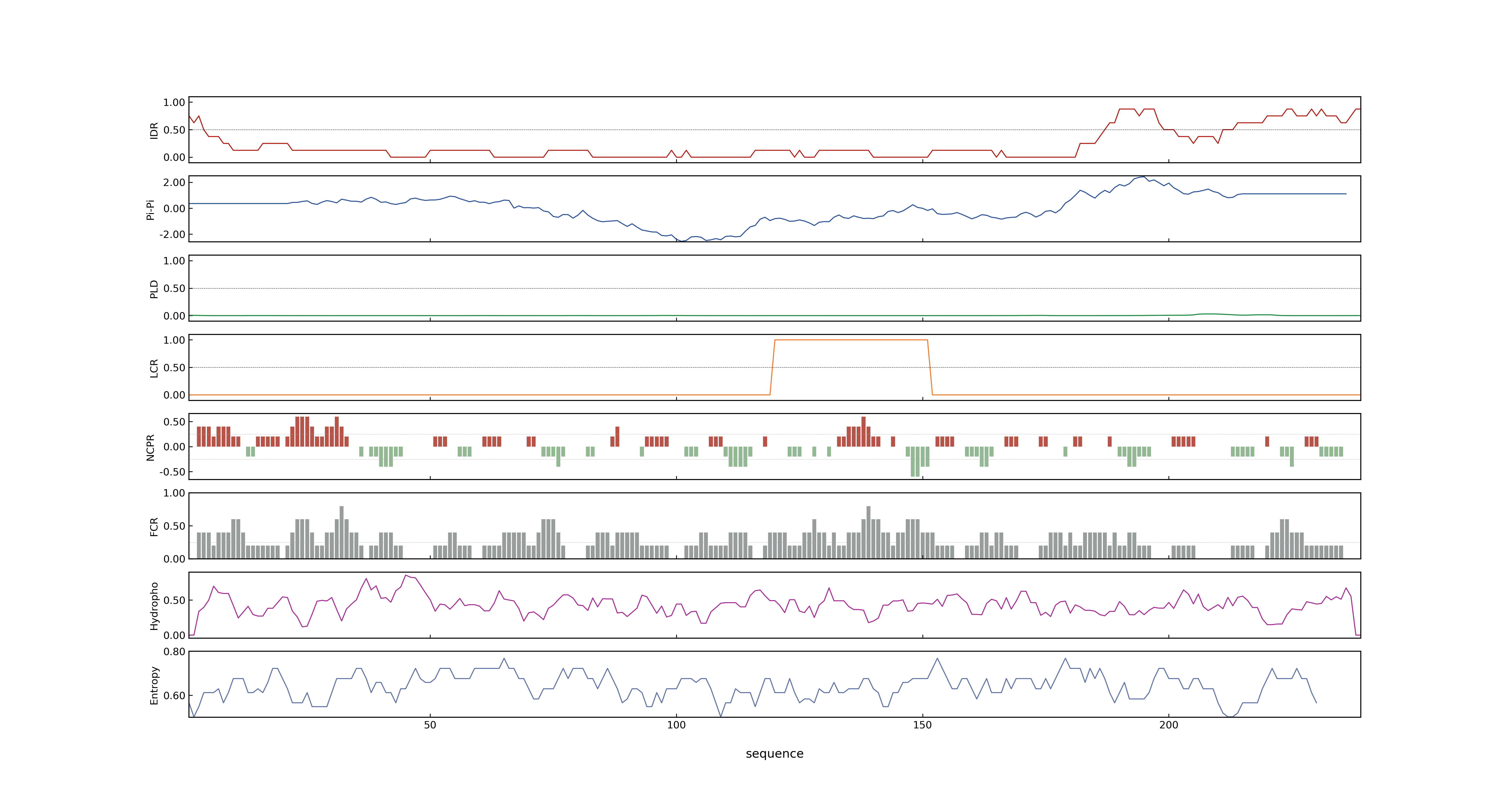
Task: Click the Entropy axis label
Action: tap(154, 685)
